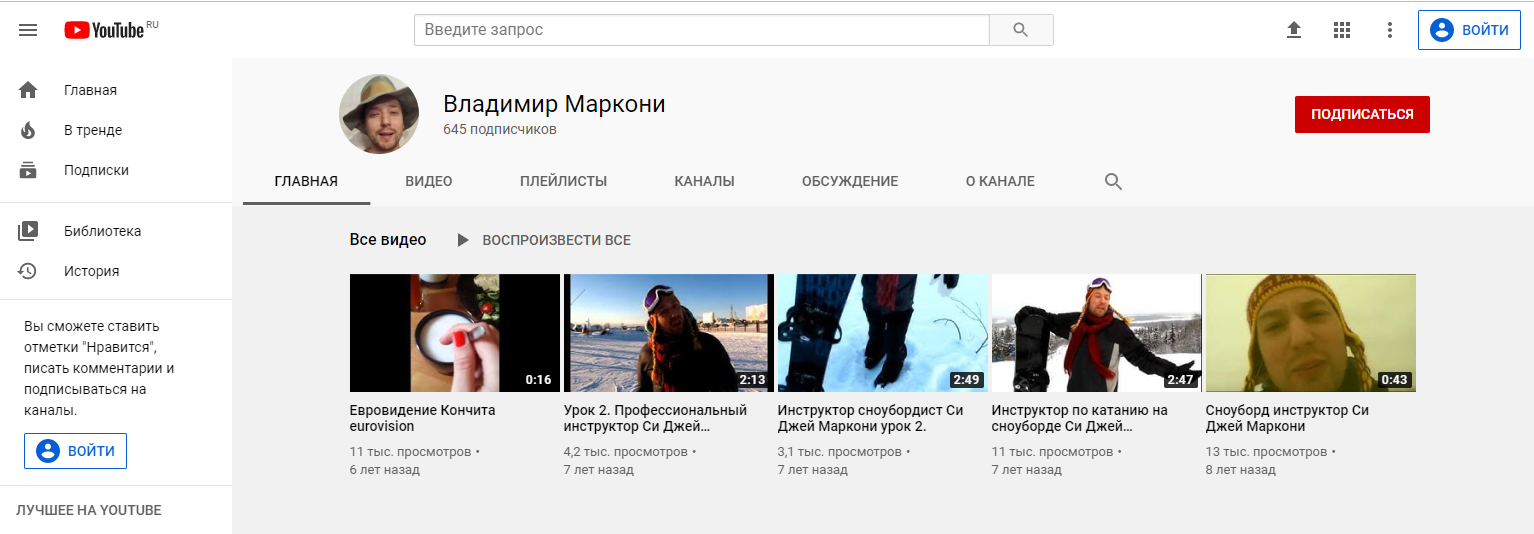The image size is (1534, 534).
Task: Switch to the ВИДЕО tab
Action: tap(429, 182)
